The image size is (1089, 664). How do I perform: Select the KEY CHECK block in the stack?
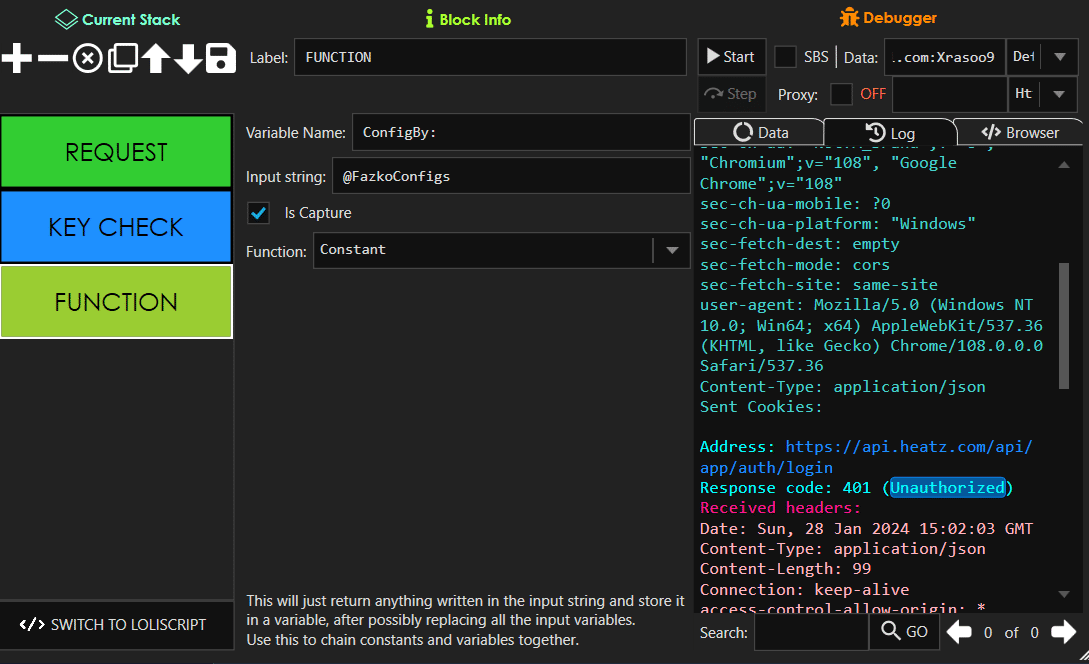coord(116,227)
